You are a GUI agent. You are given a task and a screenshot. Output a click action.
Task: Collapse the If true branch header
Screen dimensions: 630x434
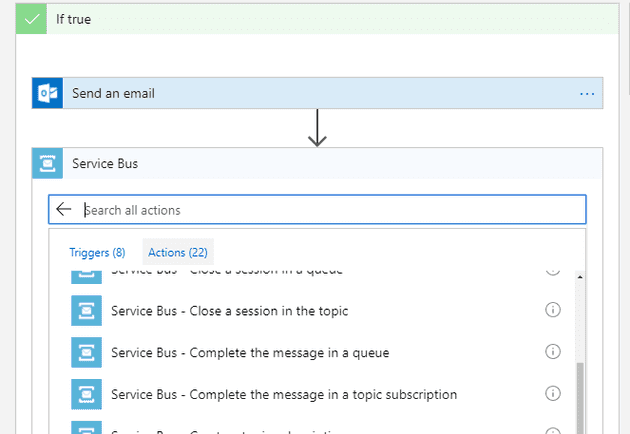pos(317,19)
